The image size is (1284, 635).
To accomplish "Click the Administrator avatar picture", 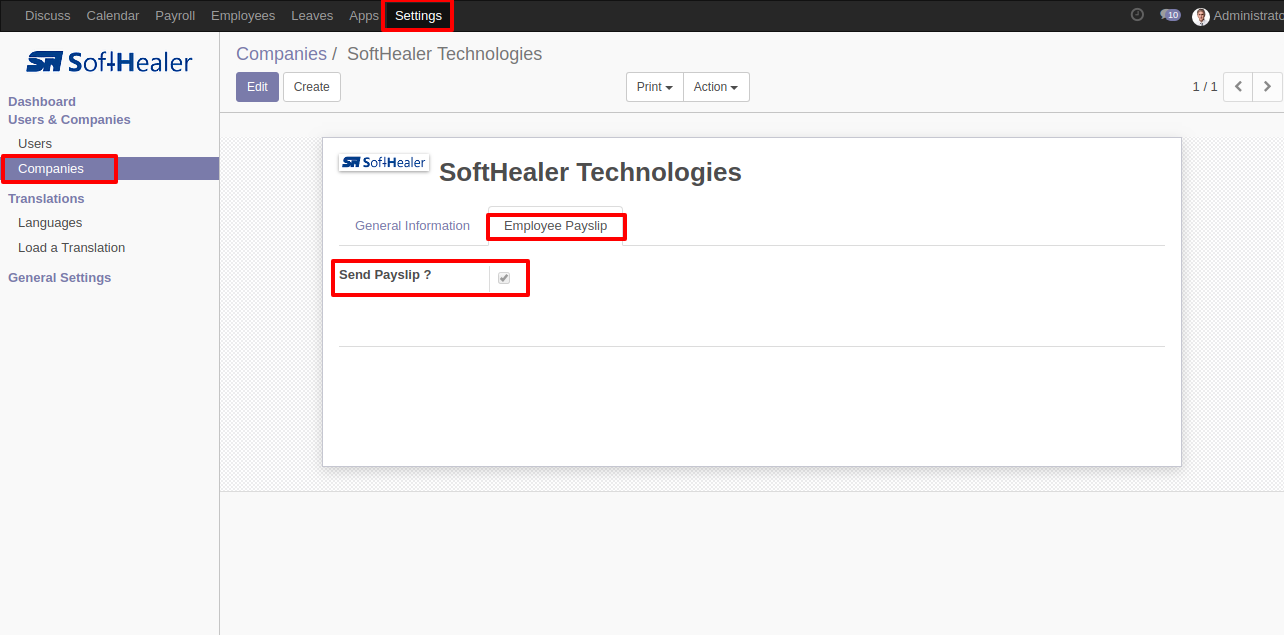I will coord(1201,16).
